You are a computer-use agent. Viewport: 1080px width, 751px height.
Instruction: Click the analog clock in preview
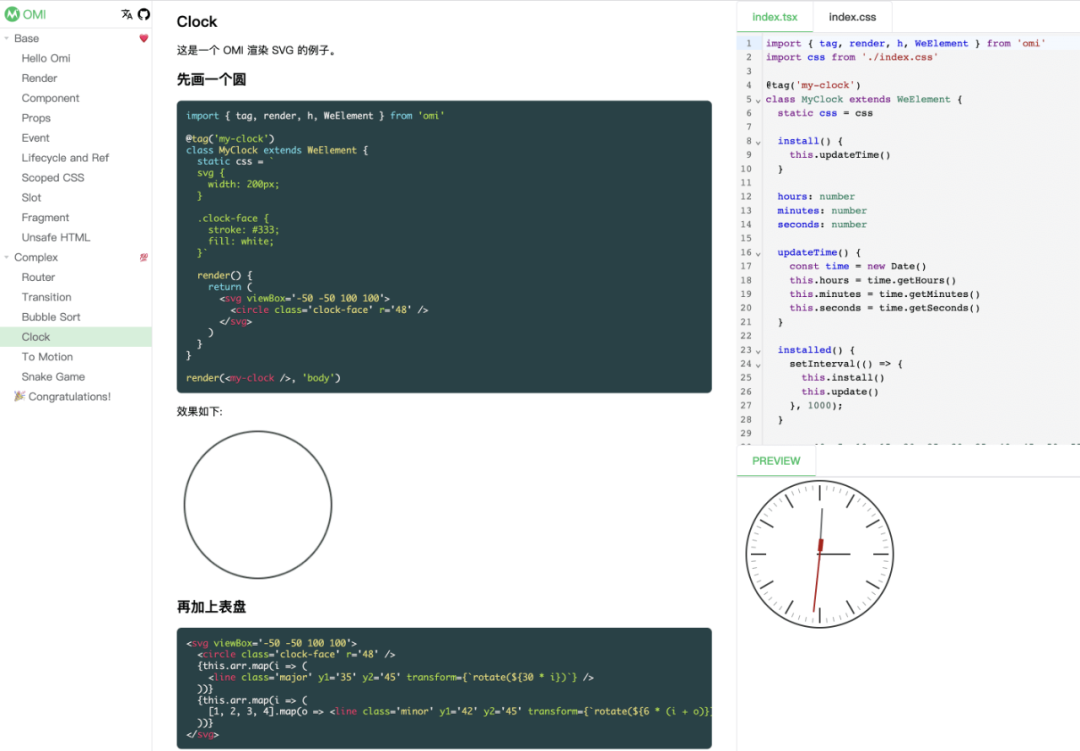(x=820, y=554)
